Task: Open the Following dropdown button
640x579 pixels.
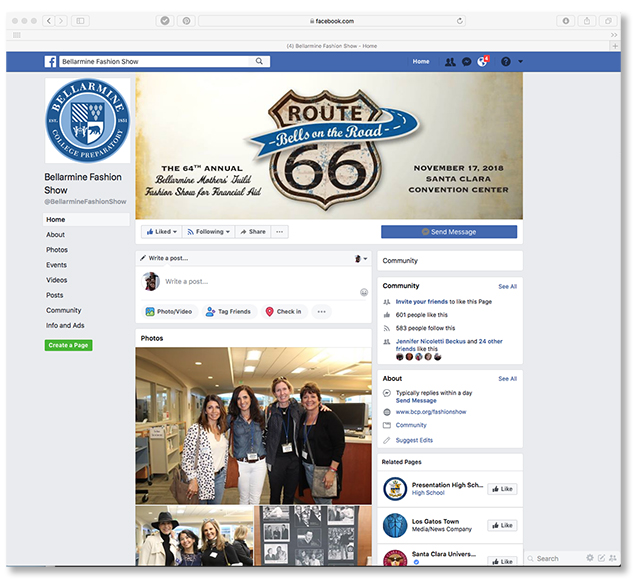Action: coord(209,232)
